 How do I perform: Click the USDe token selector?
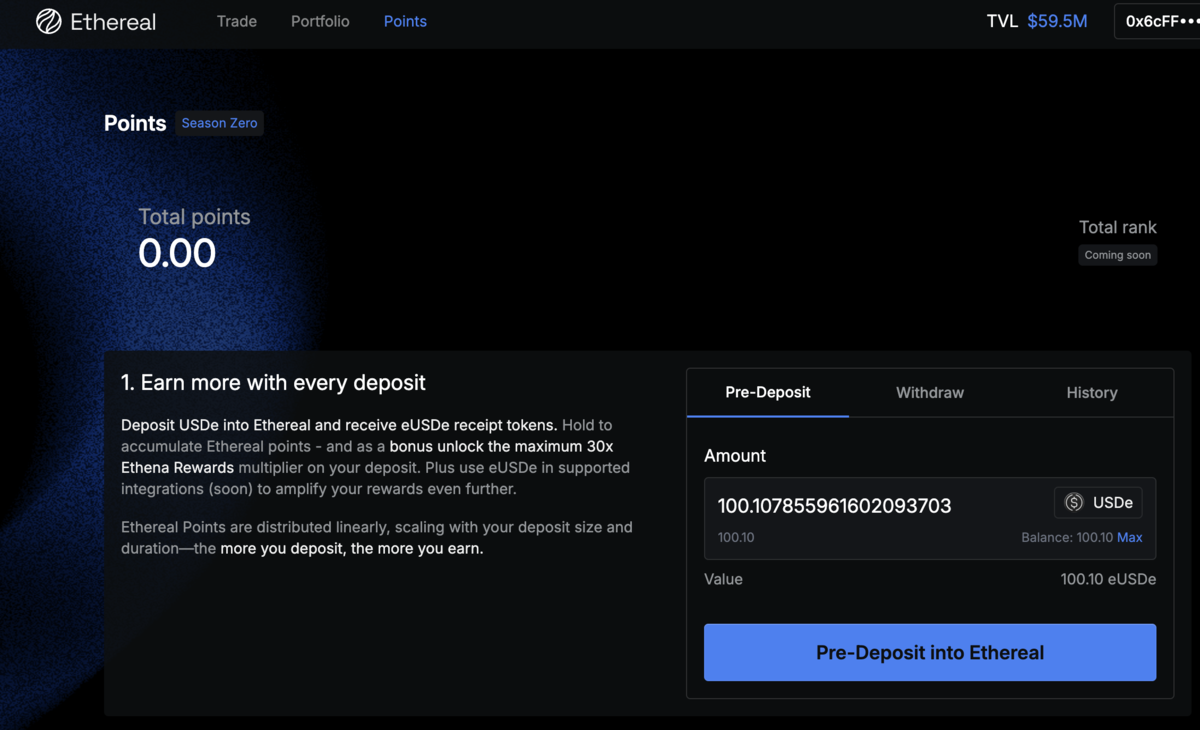click(x=1098, y=503)
